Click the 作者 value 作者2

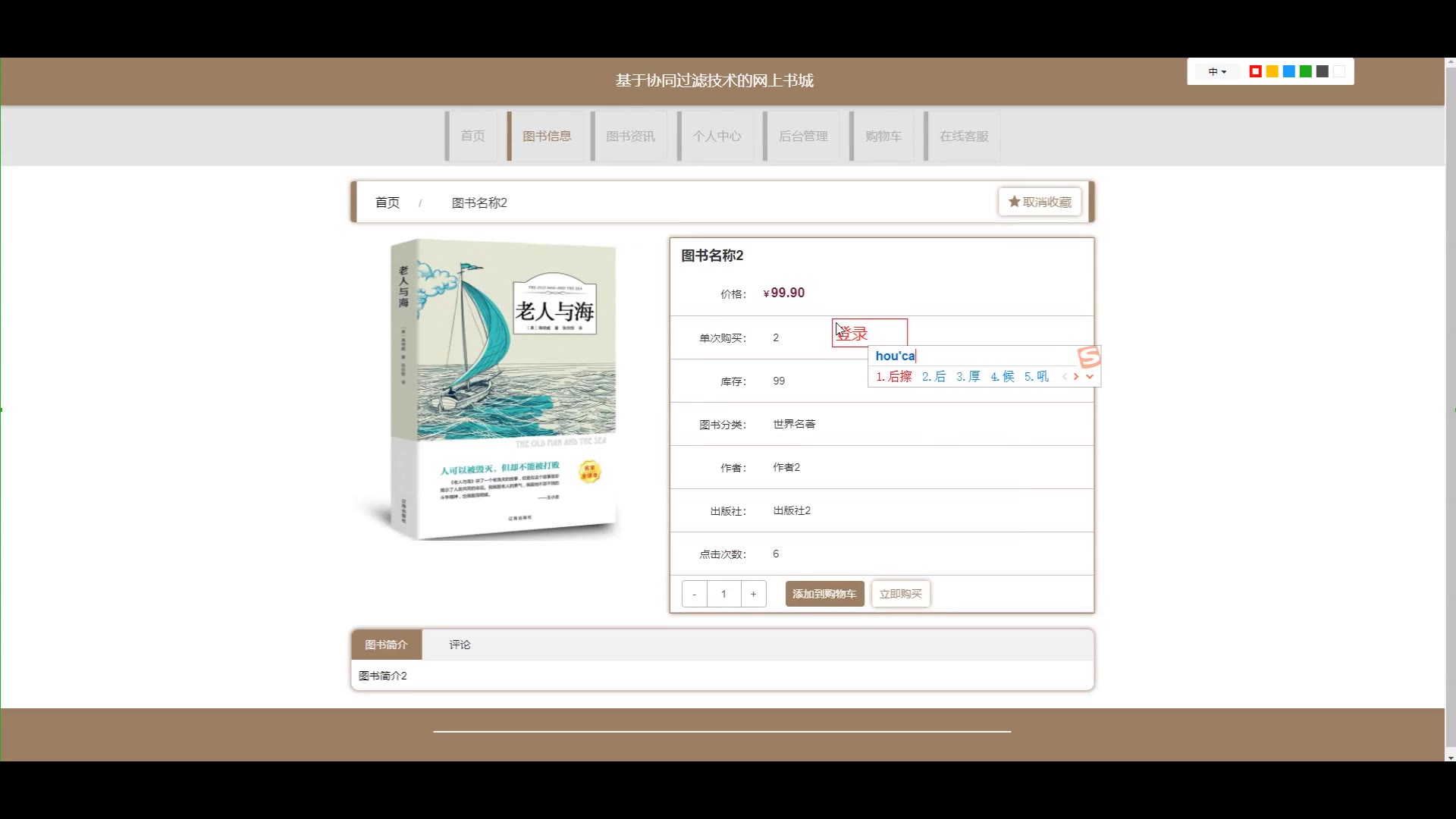[x=786, y=467]
